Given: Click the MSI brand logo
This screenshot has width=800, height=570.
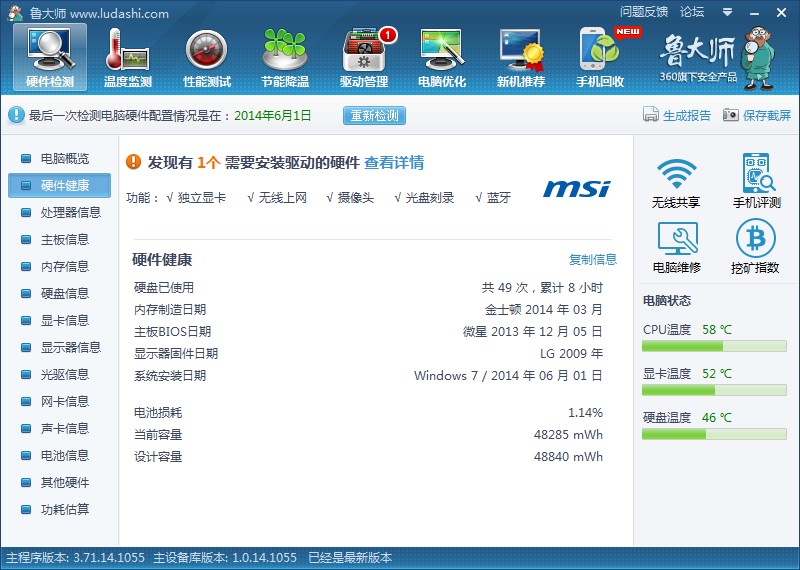Looking at the screenshot, I should (x=577, y=188).
